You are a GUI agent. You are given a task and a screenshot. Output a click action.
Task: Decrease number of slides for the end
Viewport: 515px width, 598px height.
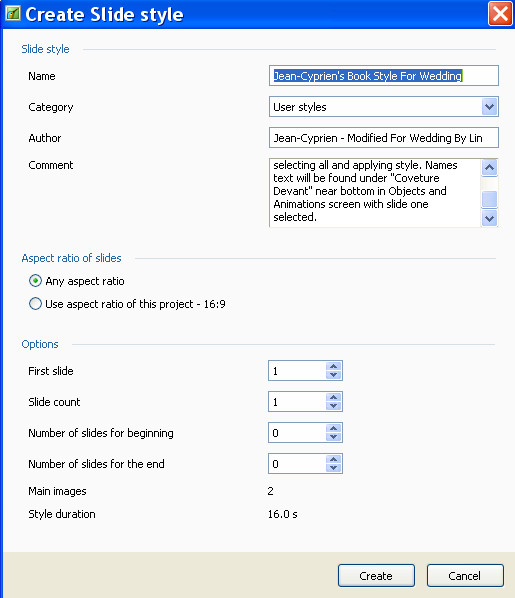click(x=333, y=468)
